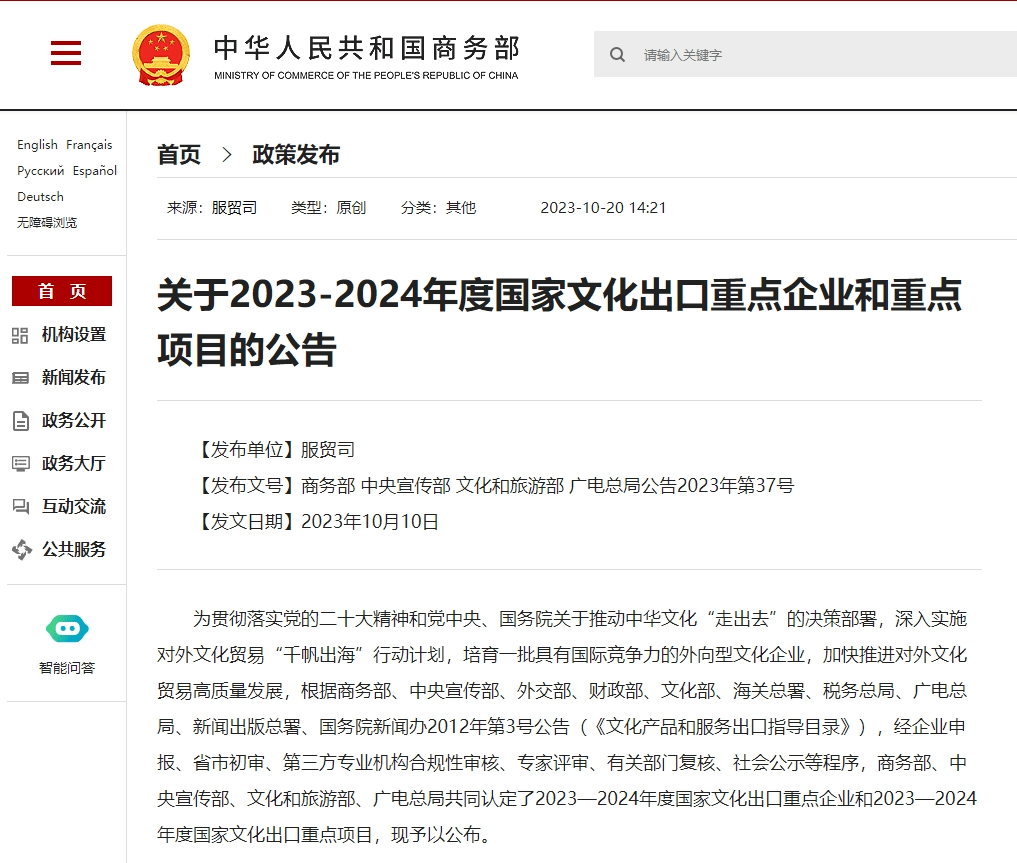Click the national emblem logo
Image resolution: width=1017 pixels, height=863 pixels.
(x=161, y=55)
